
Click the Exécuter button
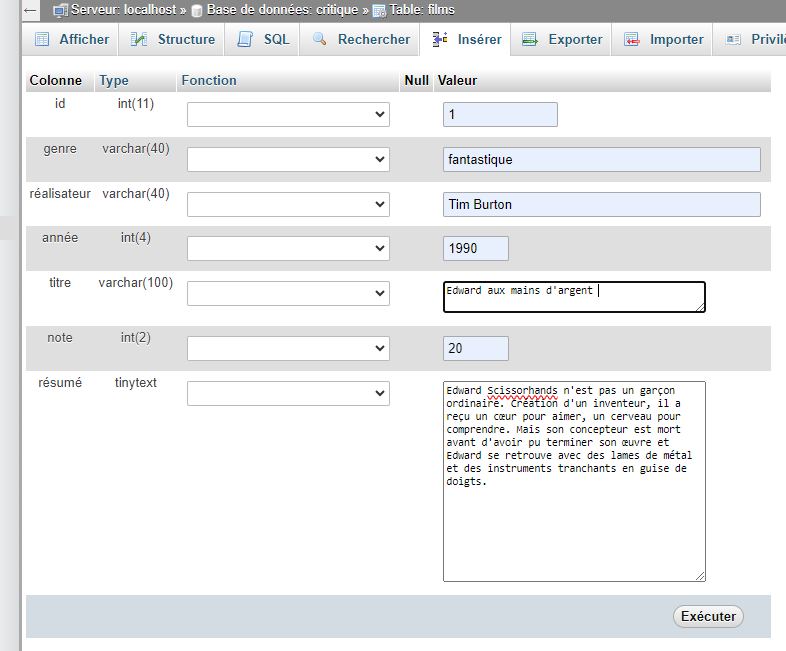click(x=708, y=616)
